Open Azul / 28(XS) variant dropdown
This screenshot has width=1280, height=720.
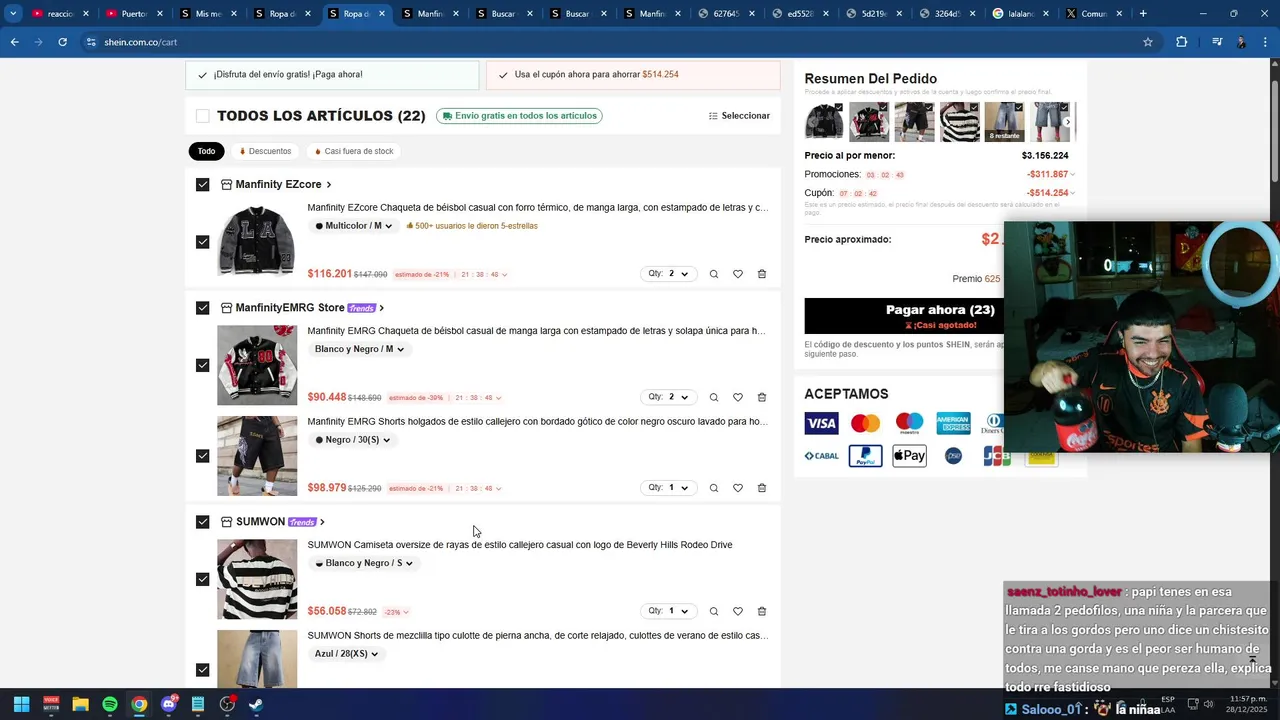coord(346,654)
